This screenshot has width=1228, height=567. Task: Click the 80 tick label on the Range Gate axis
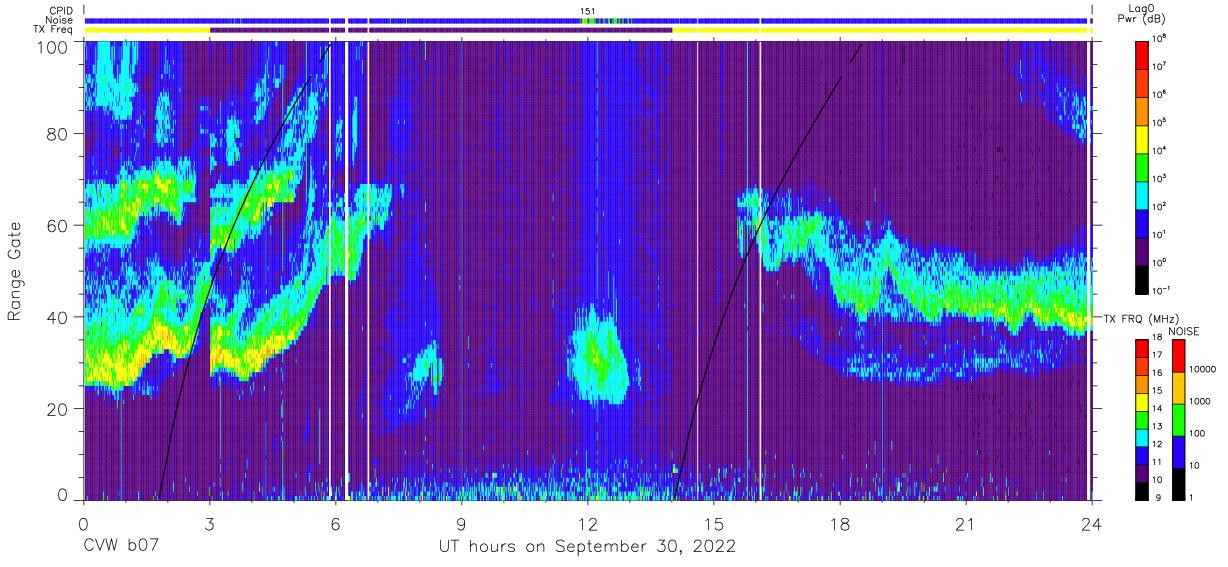tap(59, 134)
